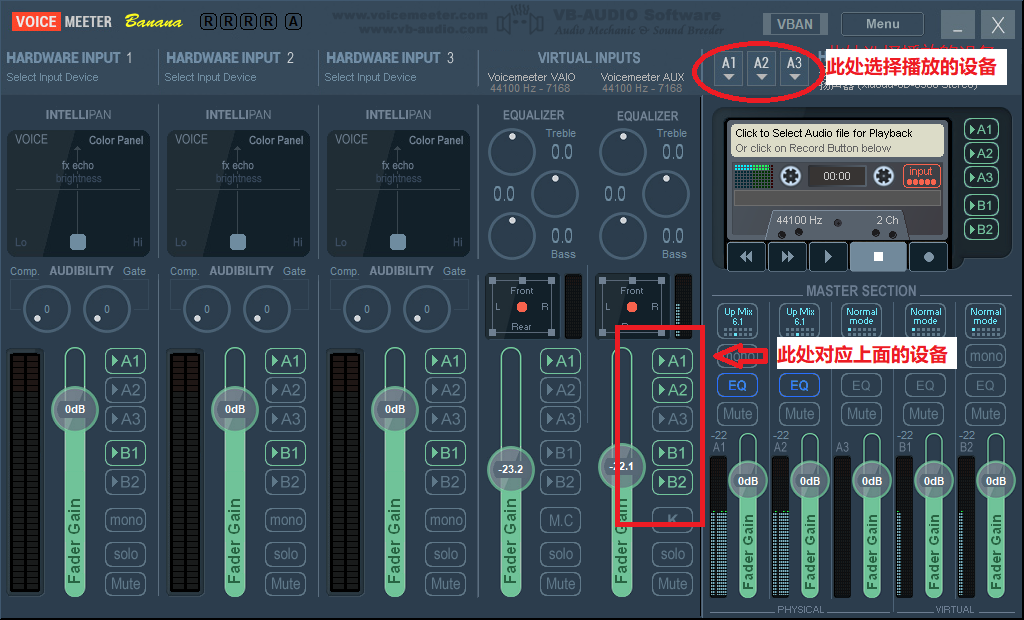Click the Intellipan square handle of Hardware Input 2
1024x620 pixels.
[238, 242]
